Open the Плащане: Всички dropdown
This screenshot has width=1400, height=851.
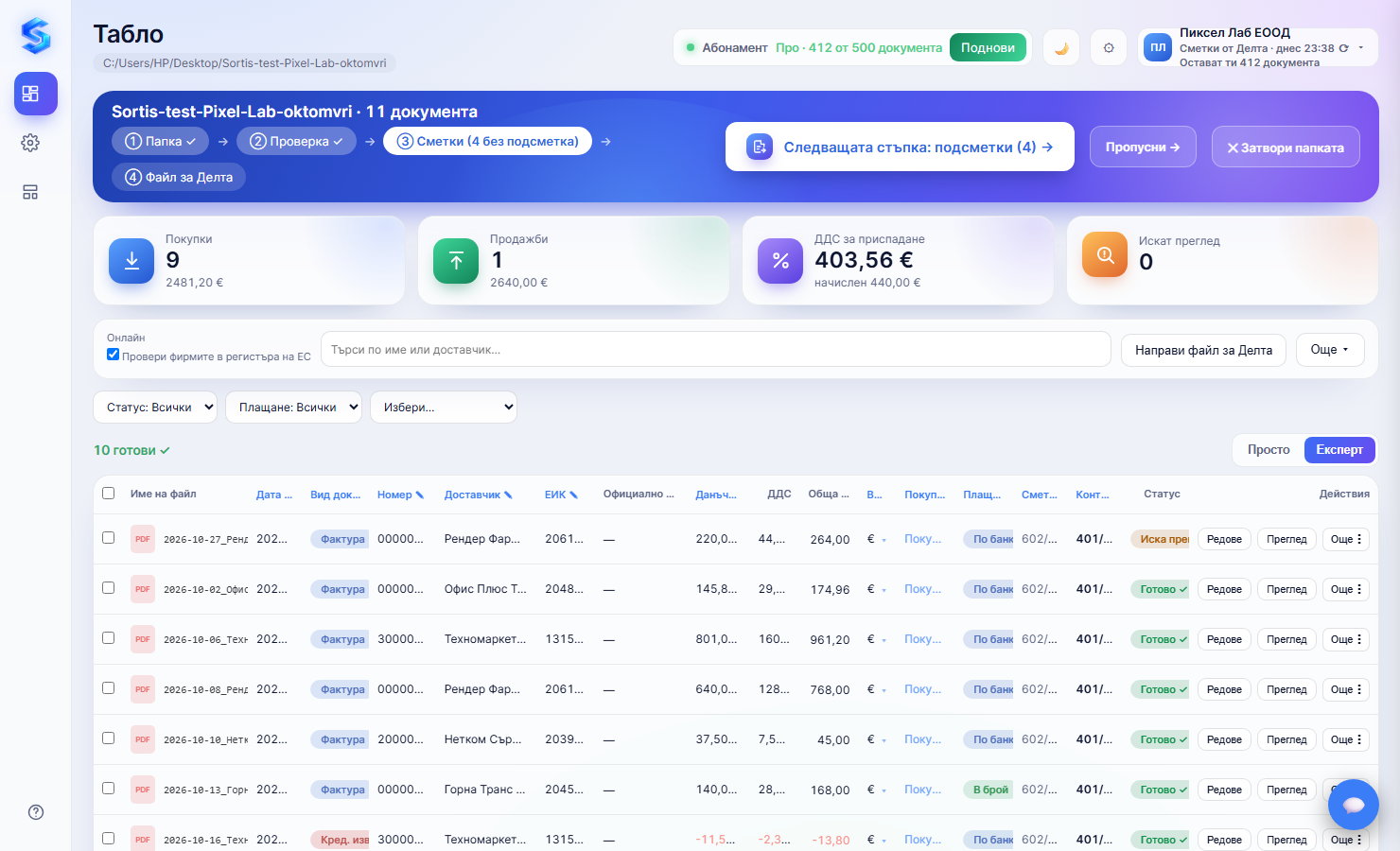pos(293,407)
